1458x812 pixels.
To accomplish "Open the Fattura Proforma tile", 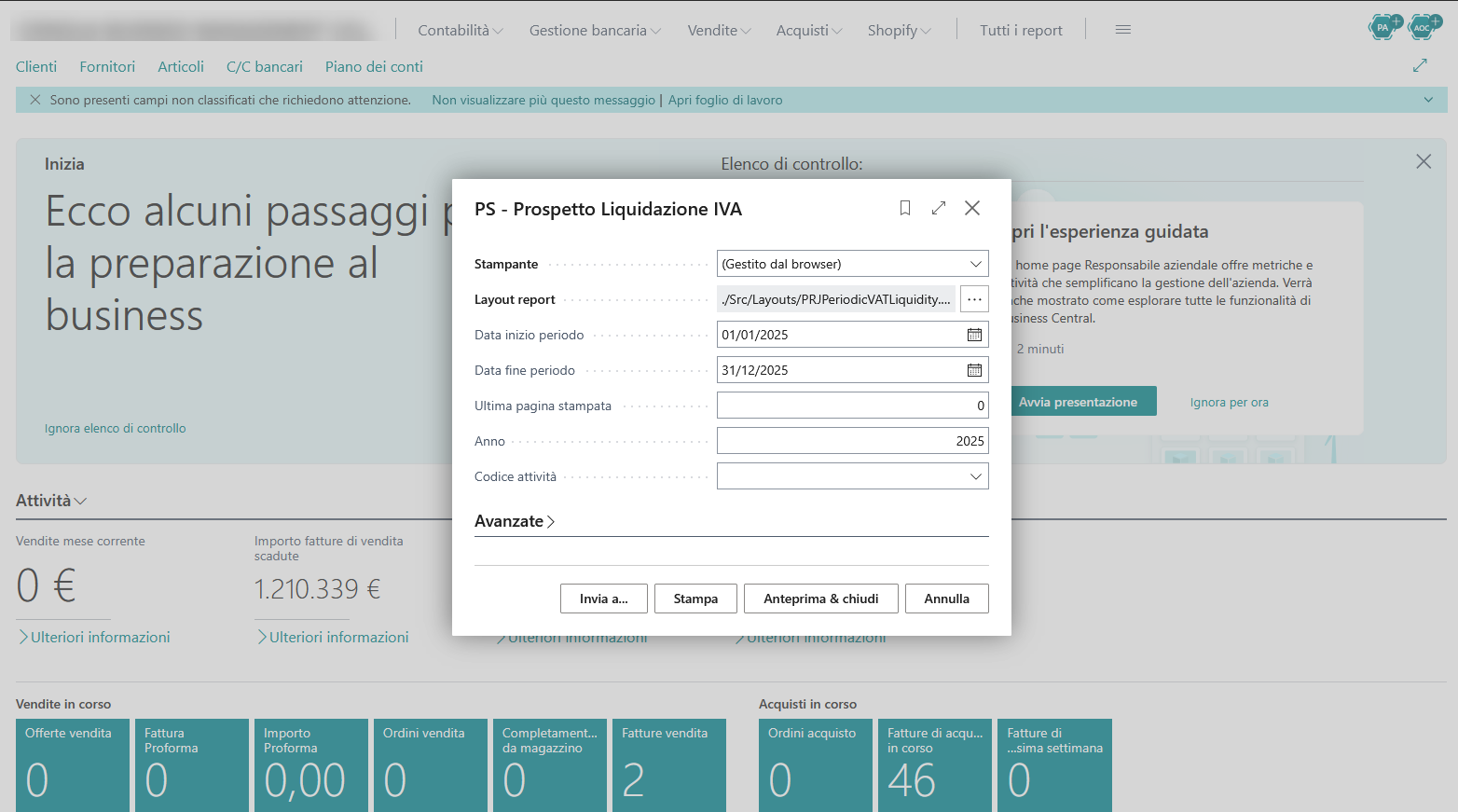I will pos(192,765).
